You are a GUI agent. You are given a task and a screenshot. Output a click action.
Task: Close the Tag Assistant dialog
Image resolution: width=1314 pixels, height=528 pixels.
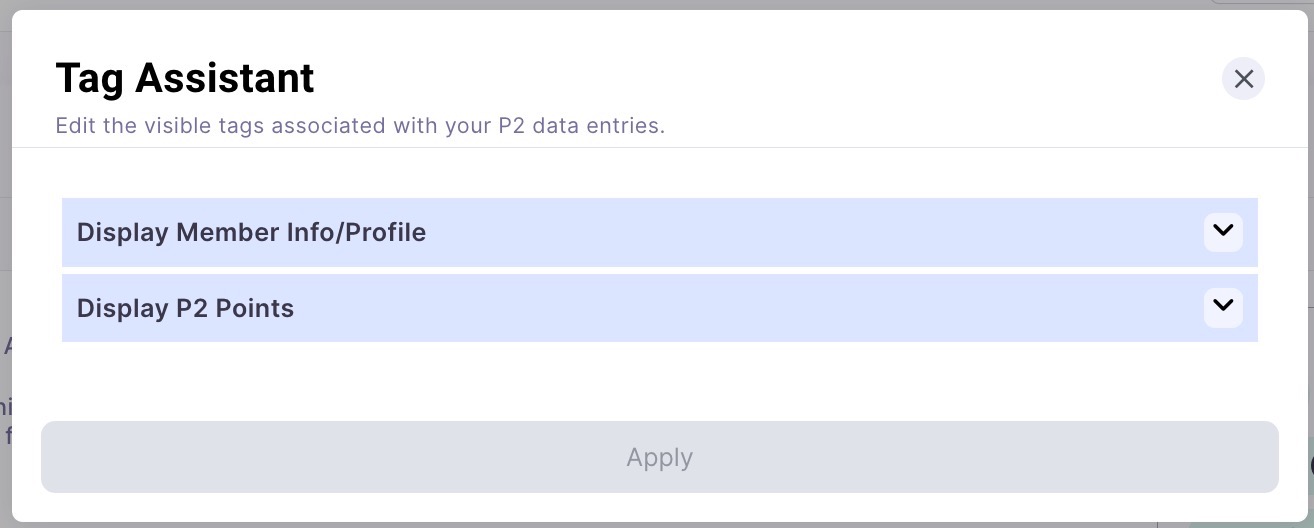tap(1243, 79)
